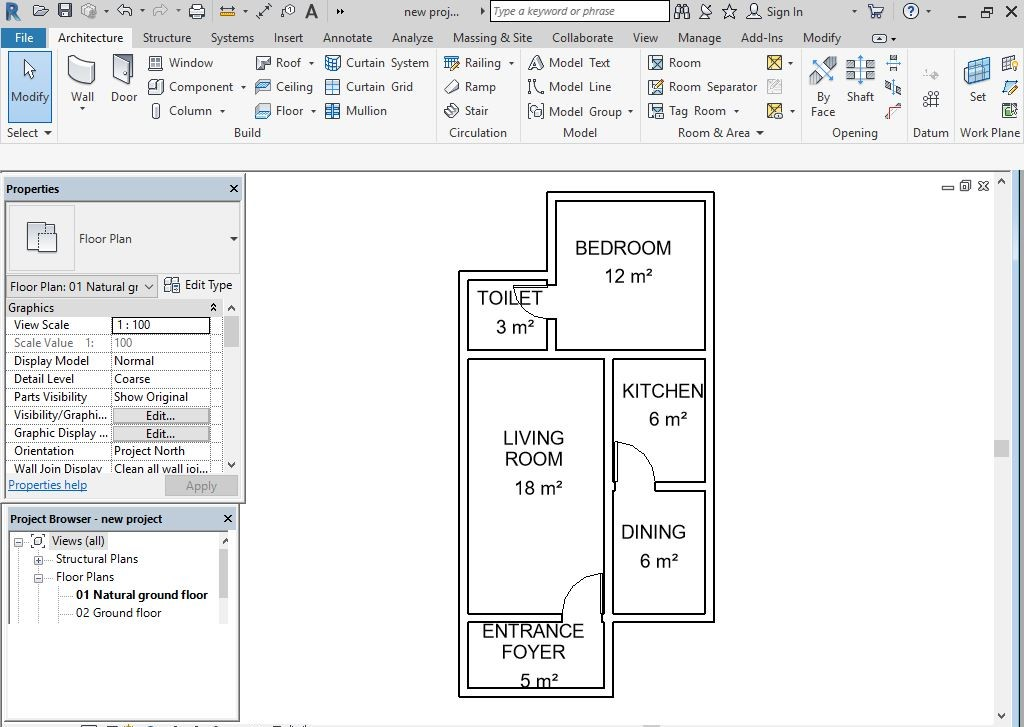This screenshot has height=727, width=1024.
Task: Draw a Model Line
Action: click(569, 87)
